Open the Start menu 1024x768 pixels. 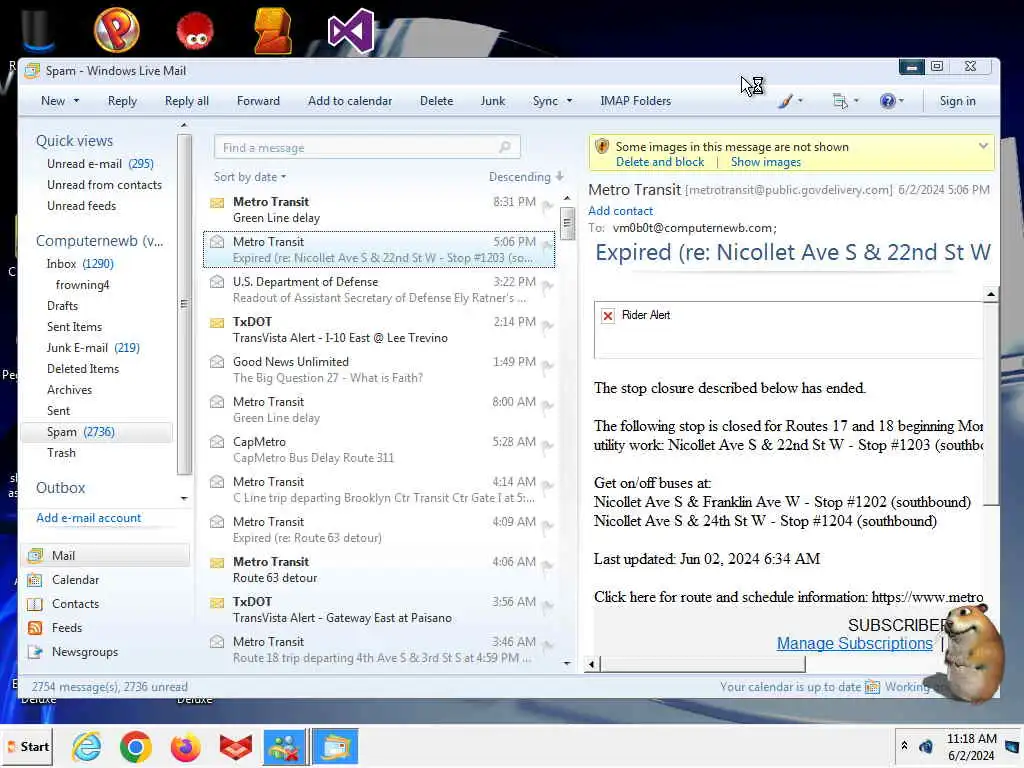[x=29, y=747]
